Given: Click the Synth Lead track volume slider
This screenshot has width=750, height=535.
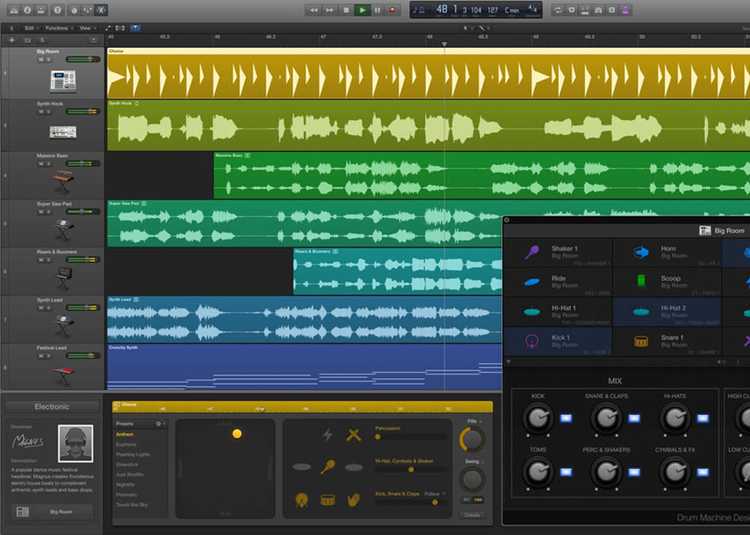Looking at the screenshot, I should pos(83,308).
